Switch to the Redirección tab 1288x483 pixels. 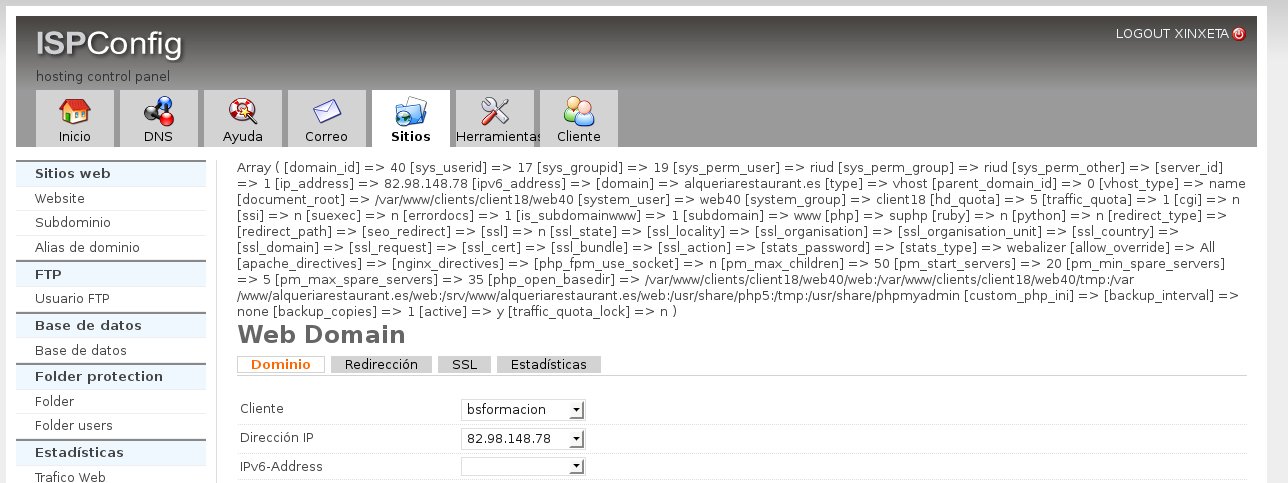tap(380, 365)
